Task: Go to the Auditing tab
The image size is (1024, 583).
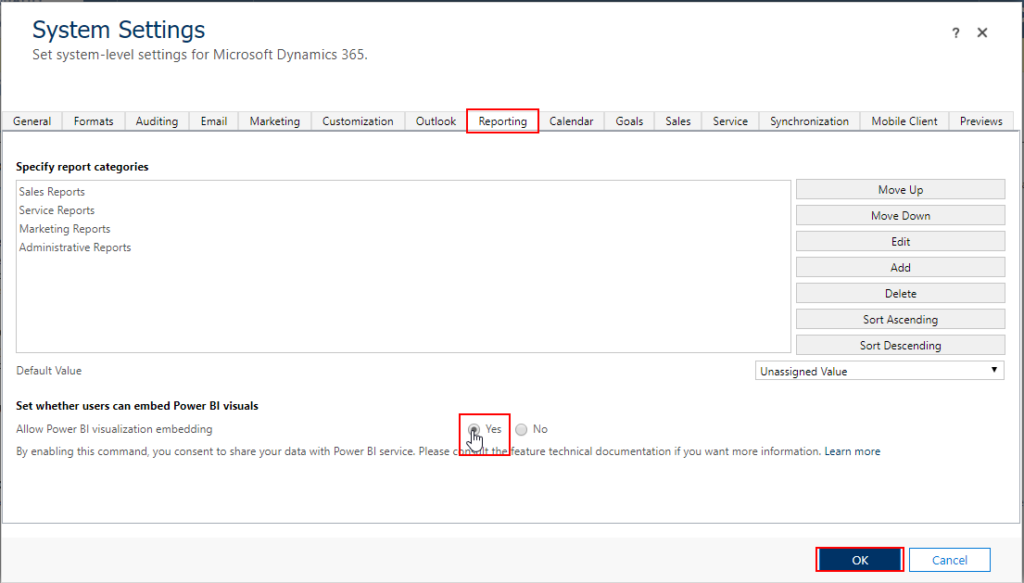Action: click(157, 121)
